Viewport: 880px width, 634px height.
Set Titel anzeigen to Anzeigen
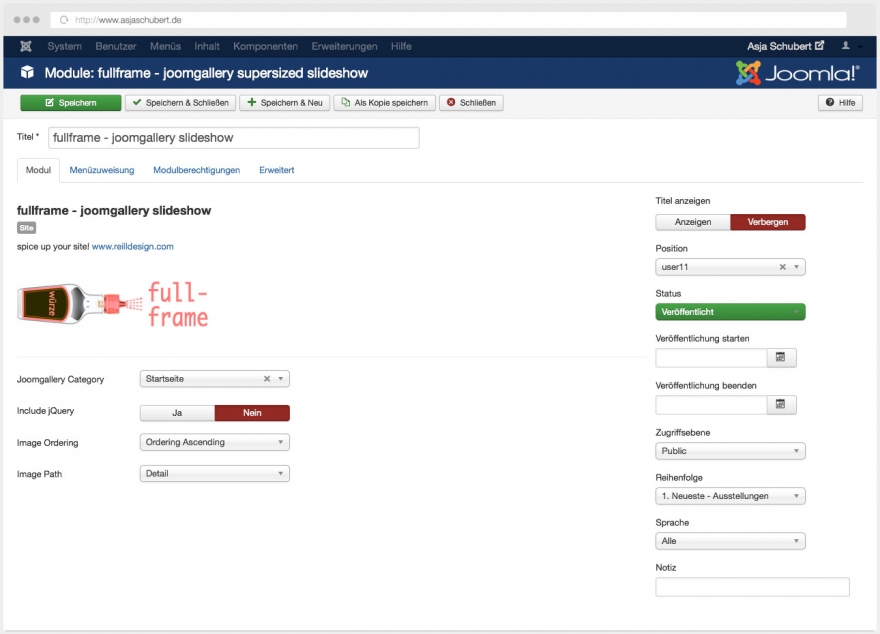(693, 222)
